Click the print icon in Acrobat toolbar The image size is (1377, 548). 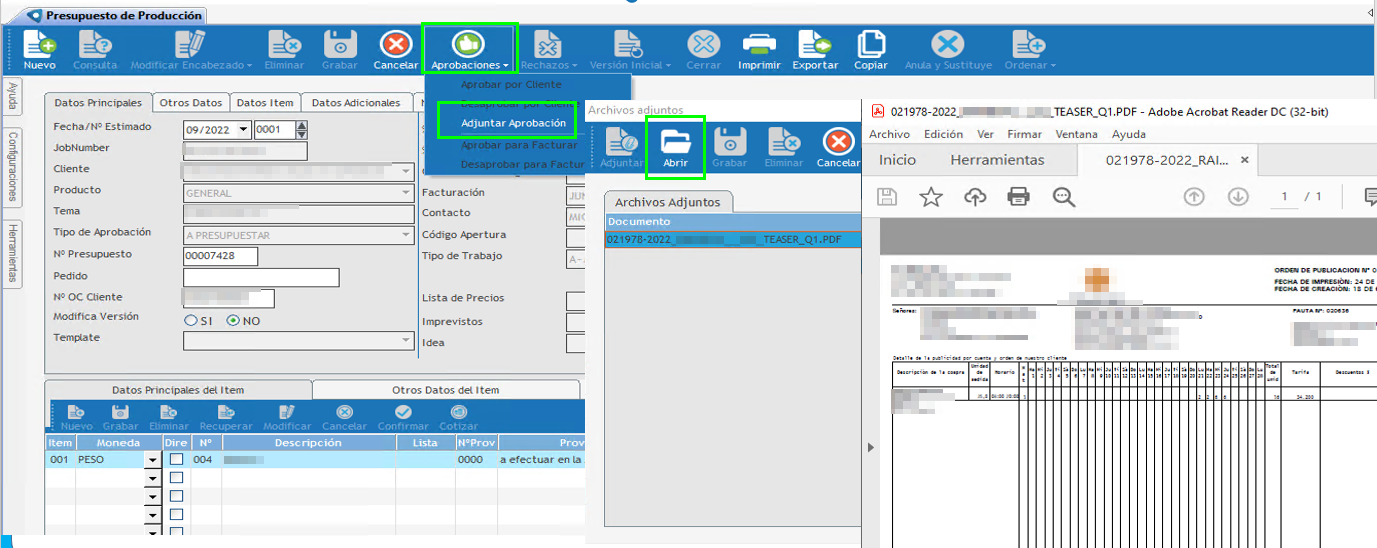(x=1019, y=196)
